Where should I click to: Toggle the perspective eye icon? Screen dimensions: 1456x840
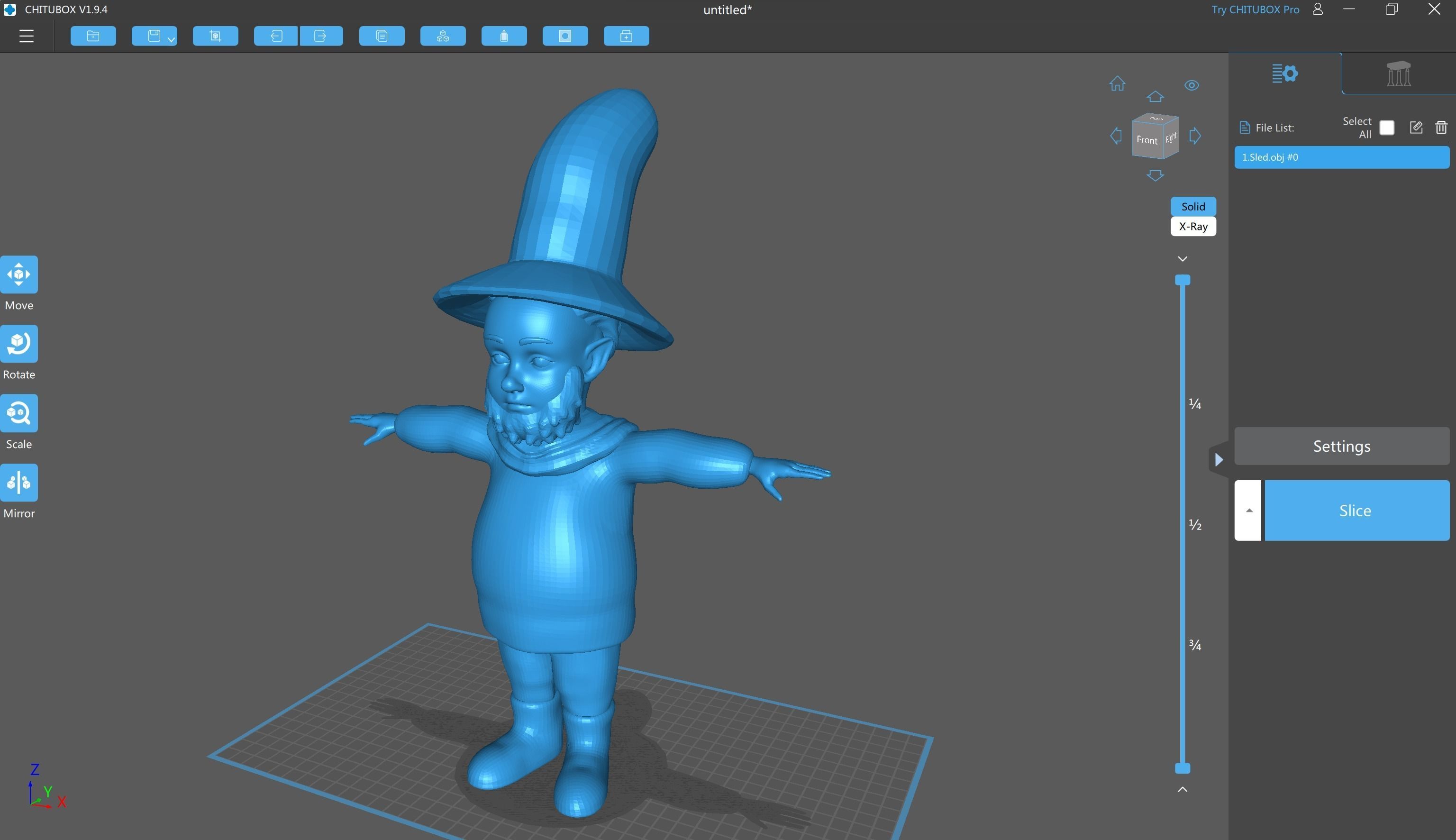1192,85
